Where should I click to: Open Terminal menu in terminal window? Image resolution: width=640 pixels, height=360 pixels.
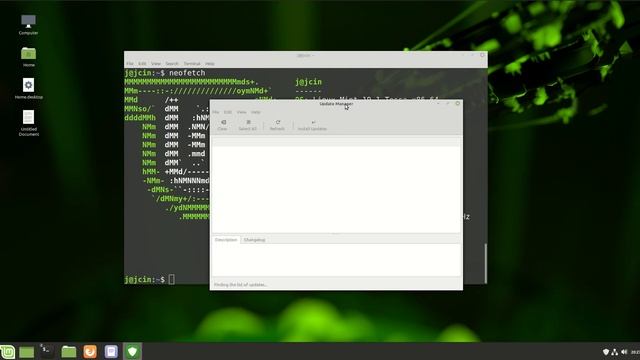pyautogui.click(x=192, y=64)
